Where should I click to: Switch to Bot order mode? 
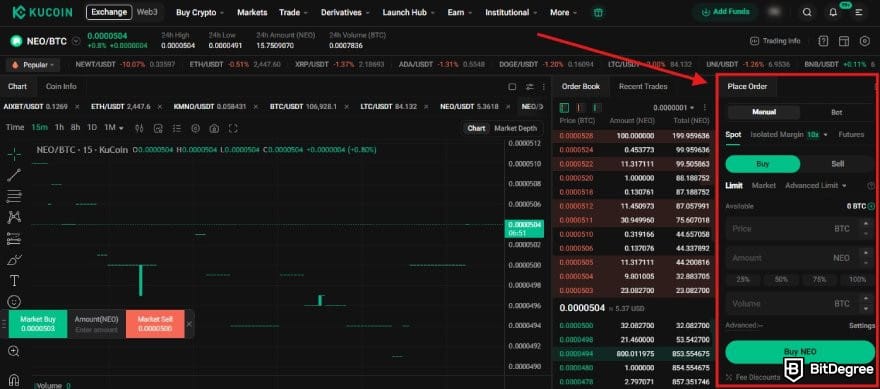click(x=837, y=112)
